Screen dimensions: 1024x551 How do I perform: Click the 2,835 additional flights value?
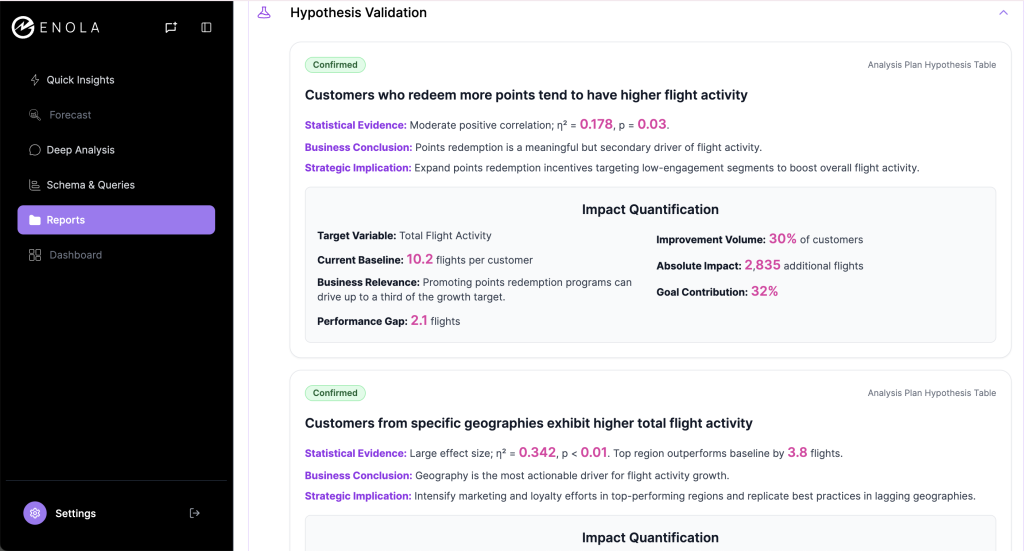pos(762,265)
